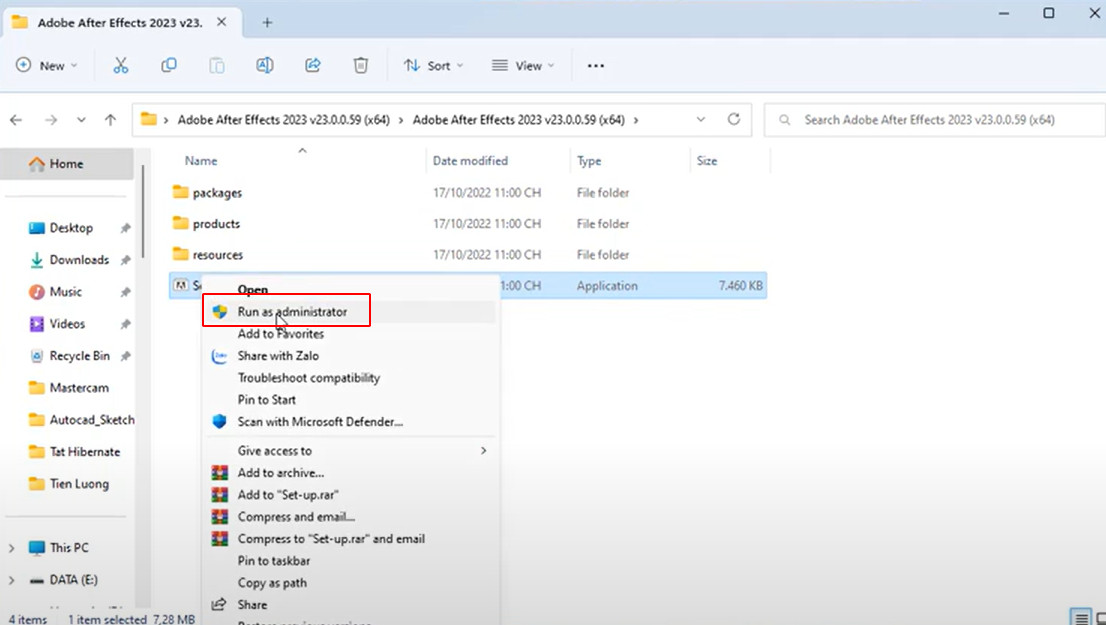Open the Downloads folder in sidebar
The width and height of the screenshot is (1106, 625).
point(79,260)
